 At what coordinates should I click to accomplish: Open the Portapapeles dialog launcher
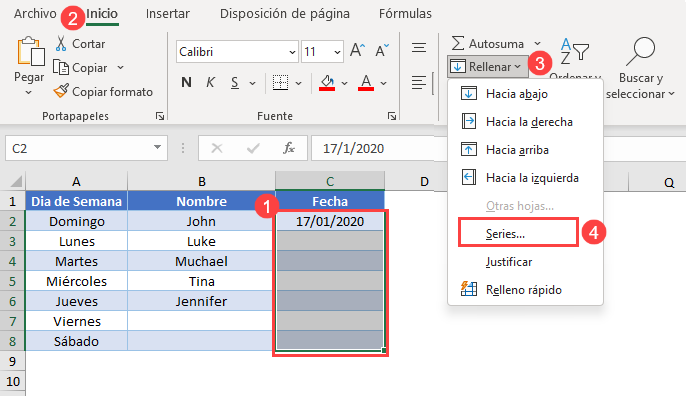point(160,116)
